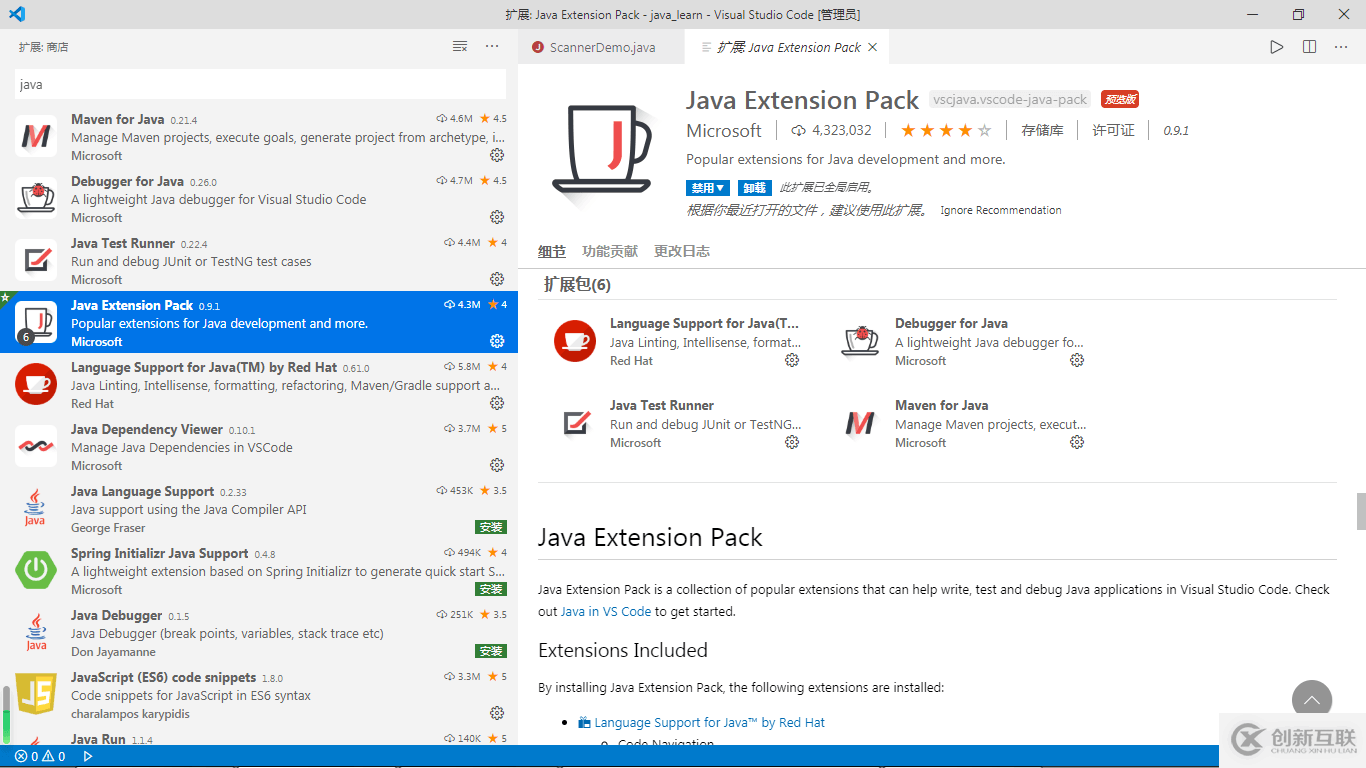Open the Java Test Runner manage gear in sidebar
Screen dimensions: 1366x768
(497, 279)
